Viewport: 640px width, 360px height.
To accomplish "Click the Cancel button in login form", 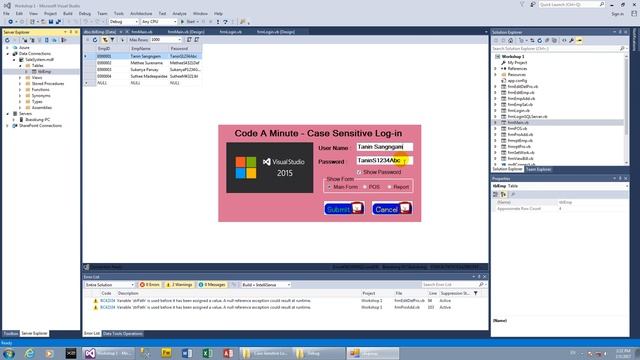I will (392, 209).
